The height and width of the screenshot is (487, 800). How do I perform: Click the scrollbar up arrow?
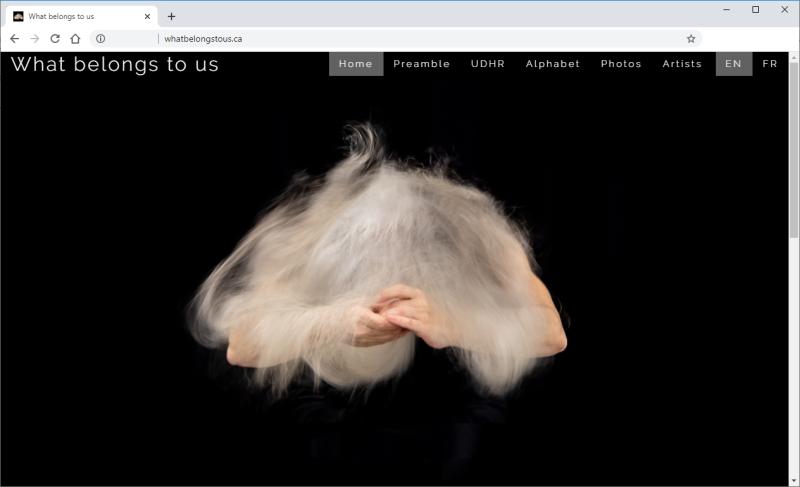794,57
